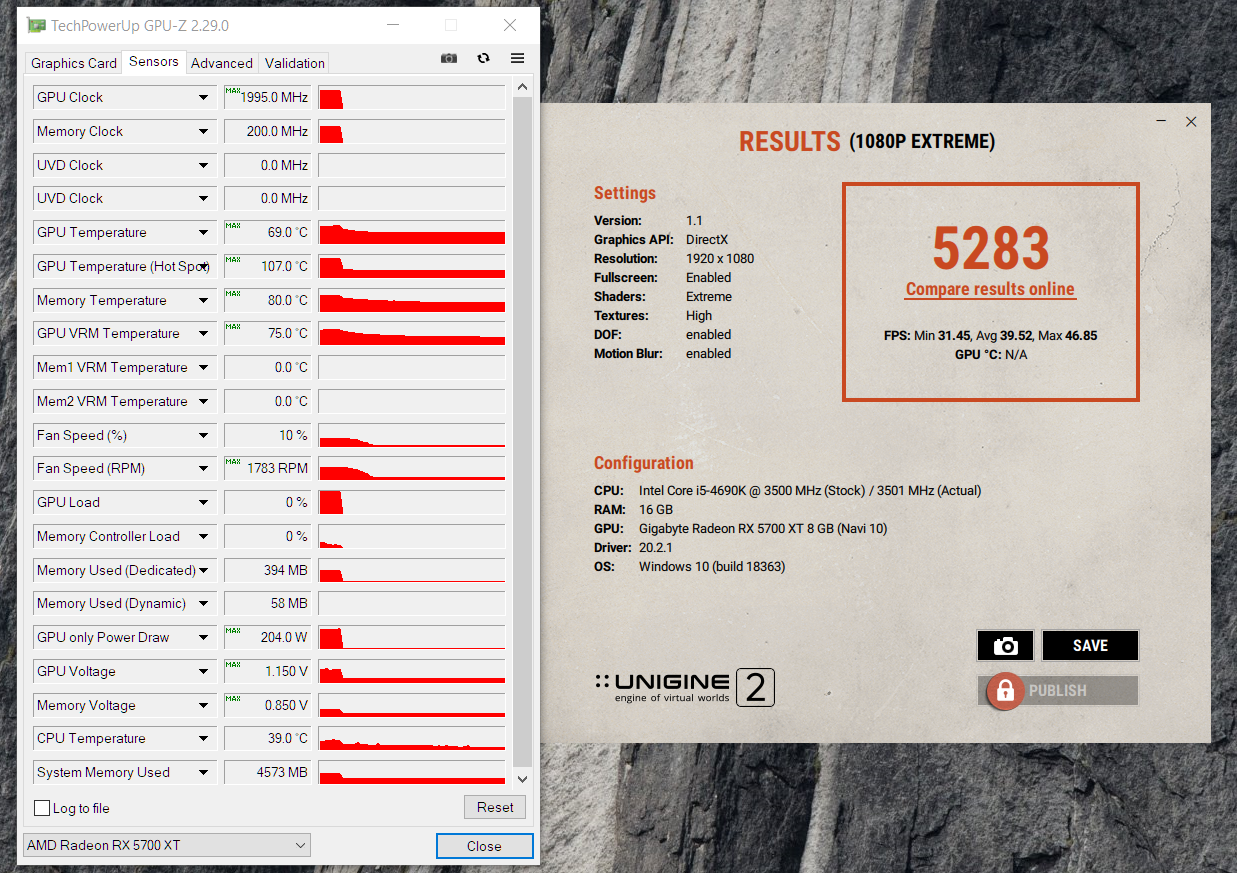This screenshot has width=1237, height=873.
Task: Open Memory Clock sensor dropdown
Action: click(x=204, y=131)
